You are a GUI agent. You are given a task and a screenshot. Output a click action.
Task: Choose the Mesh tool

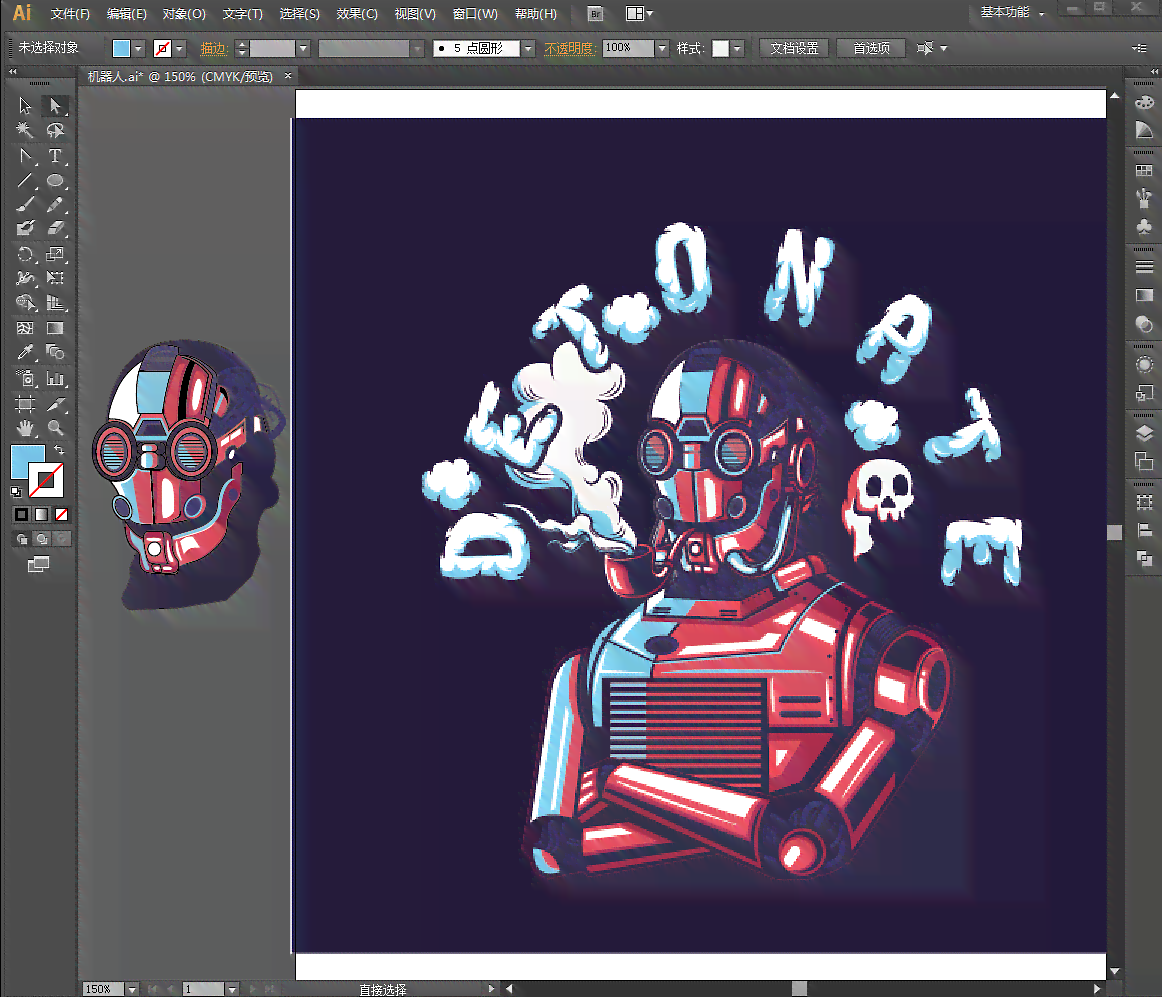click(25, 328)
